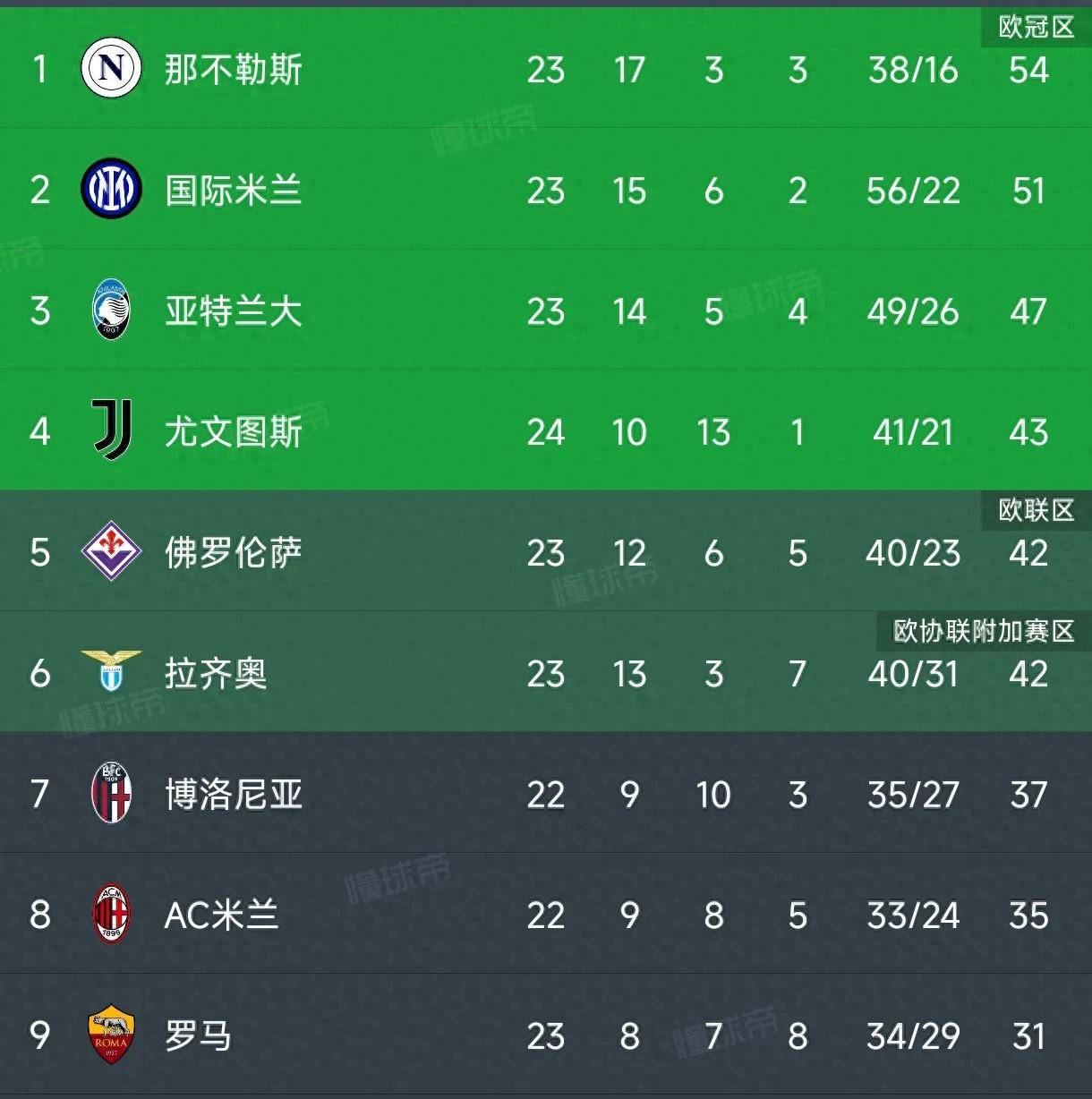Click the 博洛尼亚 table row
The image size is (1092, 1099).
point(546,795)
